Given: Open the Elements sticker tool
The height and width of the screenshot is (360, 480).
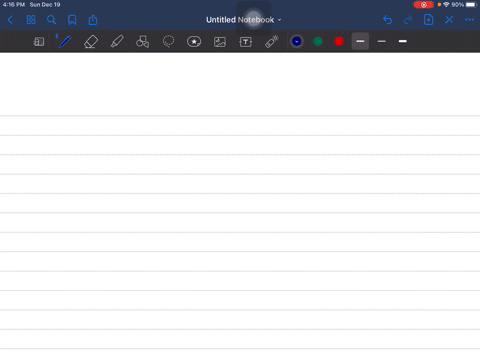Looking at the screenshot, I should click(x=194, y=42).
